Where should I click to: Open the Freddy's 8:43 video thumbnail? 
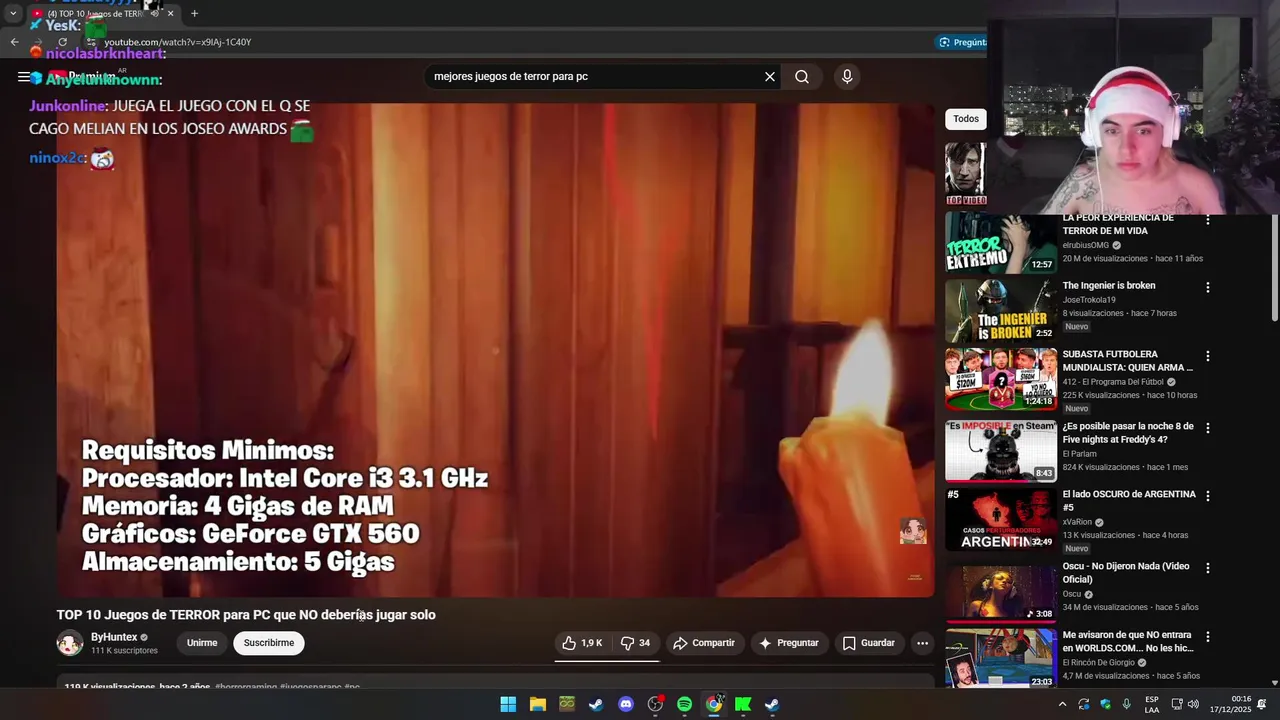[x=1001, y=451]
